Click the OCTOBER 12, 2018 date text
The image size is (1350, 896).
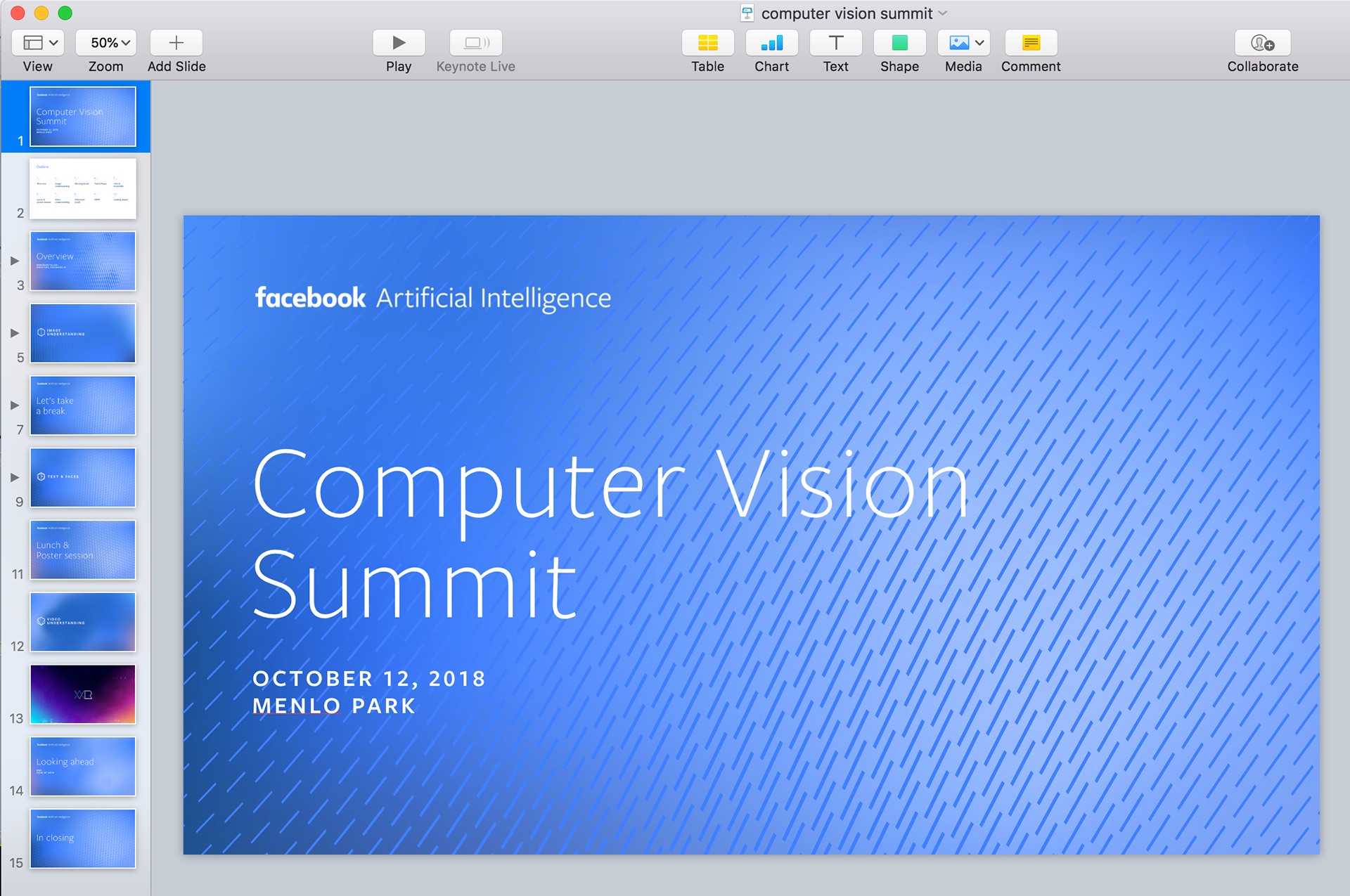[369, 679]
